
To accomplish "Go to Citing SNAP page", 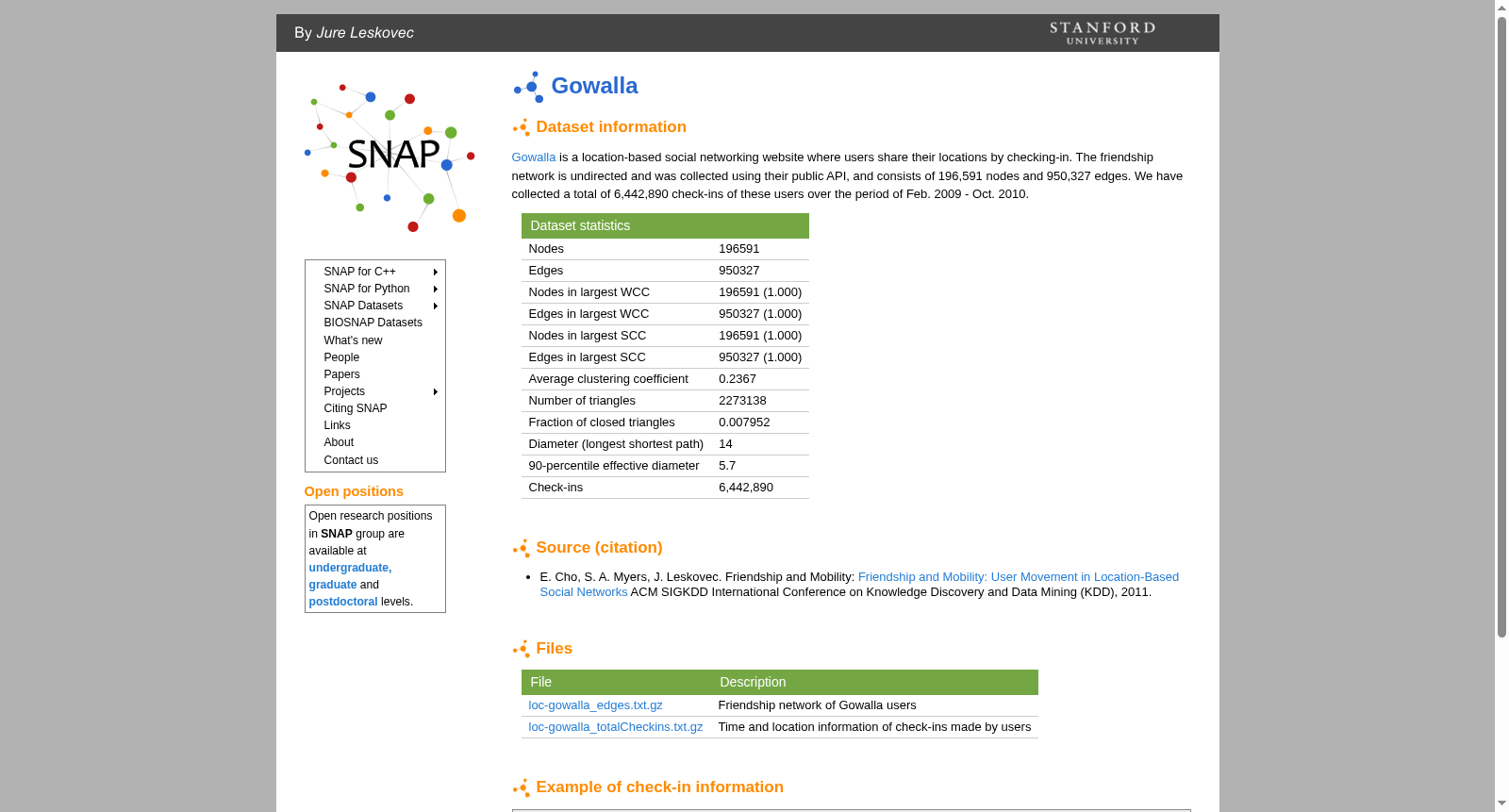I will pyautogui.click(x=356, y=408).
